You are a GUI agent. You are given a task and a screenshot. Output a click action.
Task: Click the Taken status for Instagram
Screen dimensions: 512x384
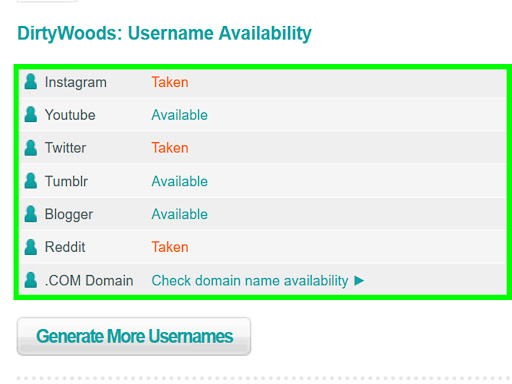tap(170, 82)
